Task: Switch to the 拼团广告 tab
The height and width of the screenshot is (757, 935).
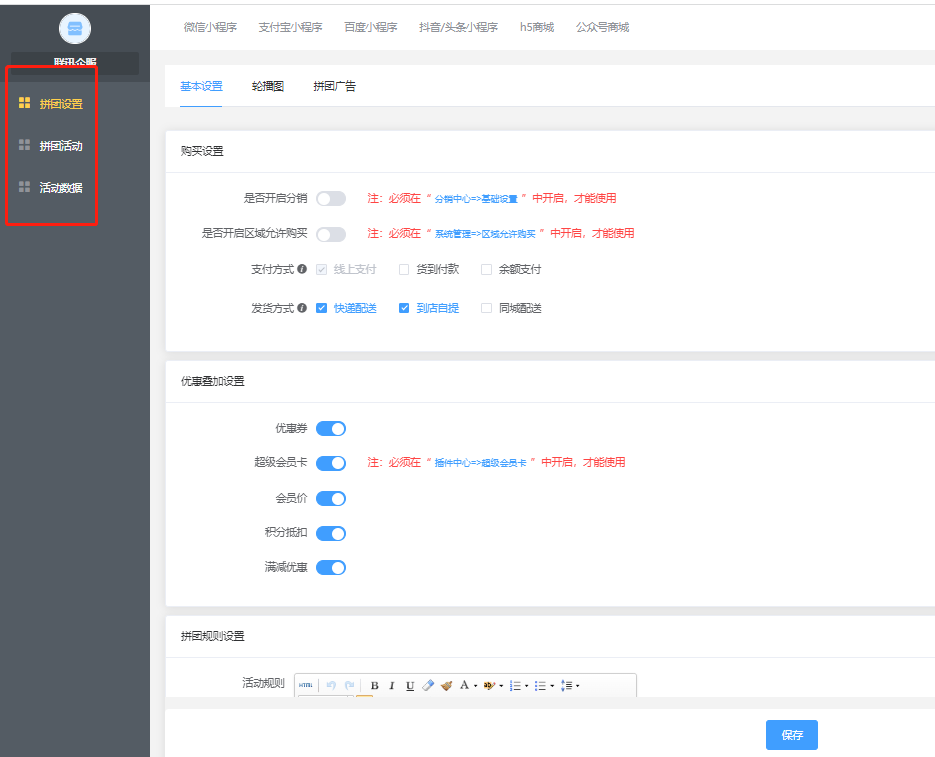Action: point(335,86)
